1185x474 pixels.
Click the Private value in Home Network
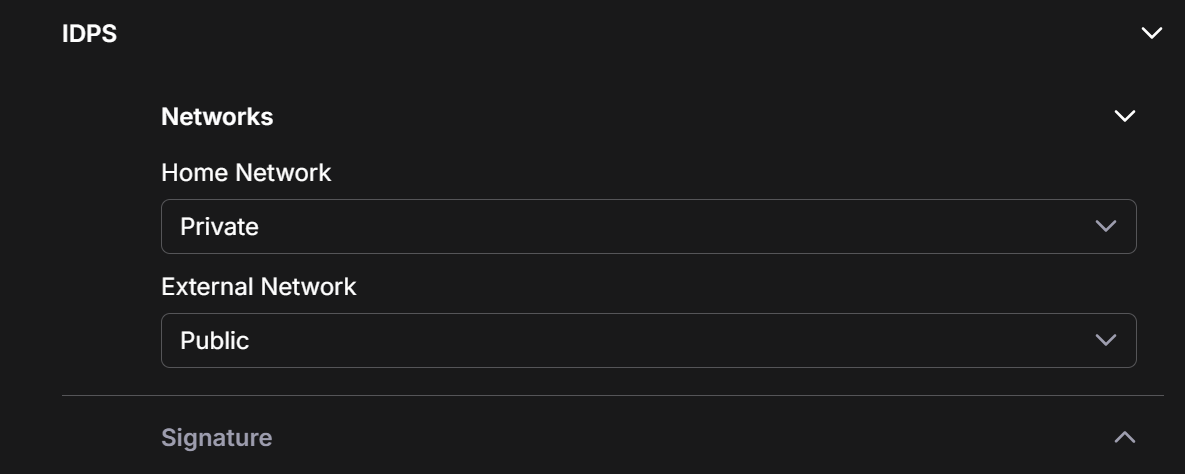pos(219,227)
